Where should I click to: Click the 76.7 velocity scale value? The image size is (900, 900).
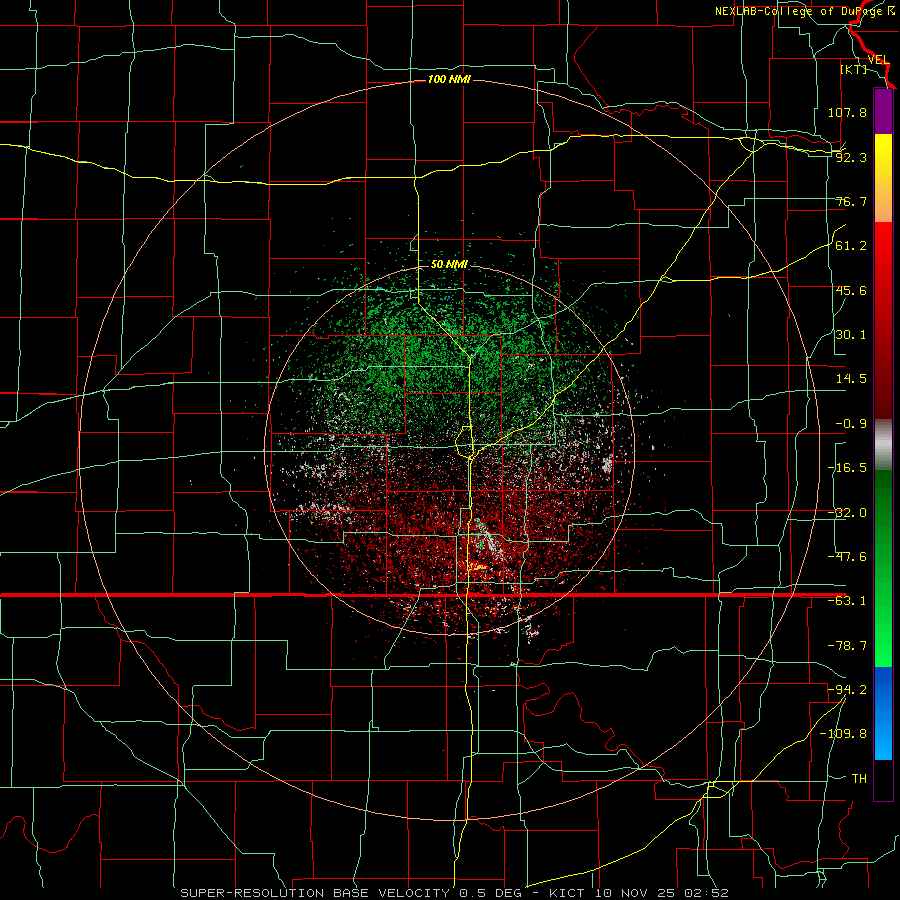(x=851, y=201)
